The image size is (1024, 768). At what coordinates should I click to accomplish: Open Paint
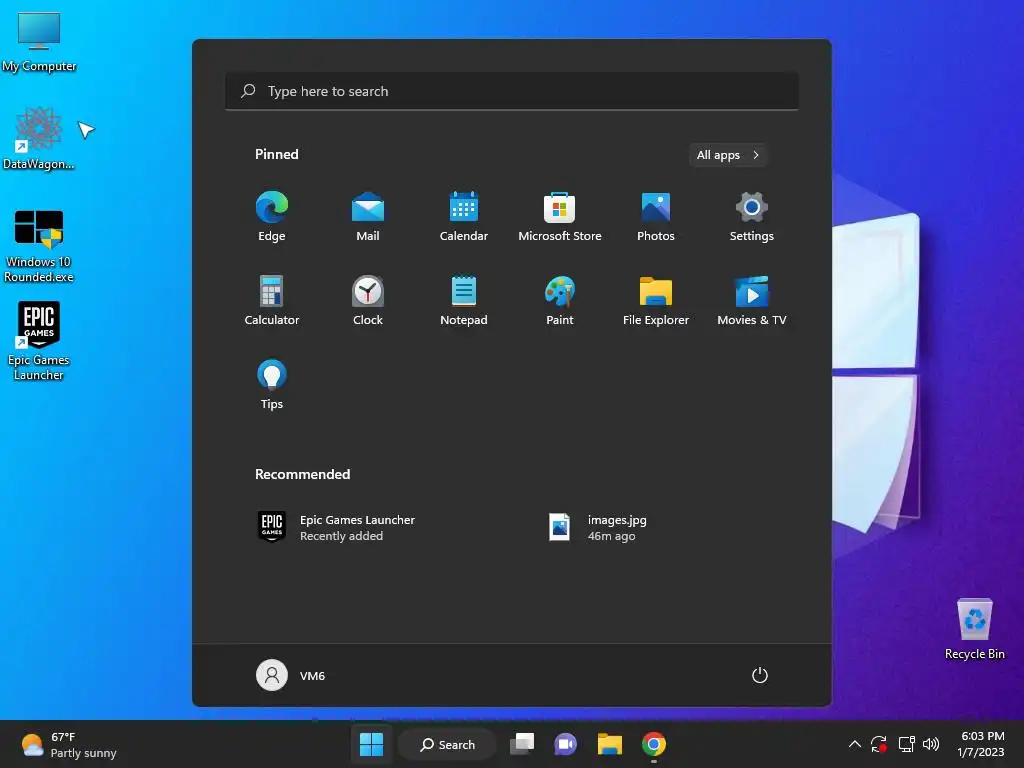pyautogui.click(x=560, y=300)
